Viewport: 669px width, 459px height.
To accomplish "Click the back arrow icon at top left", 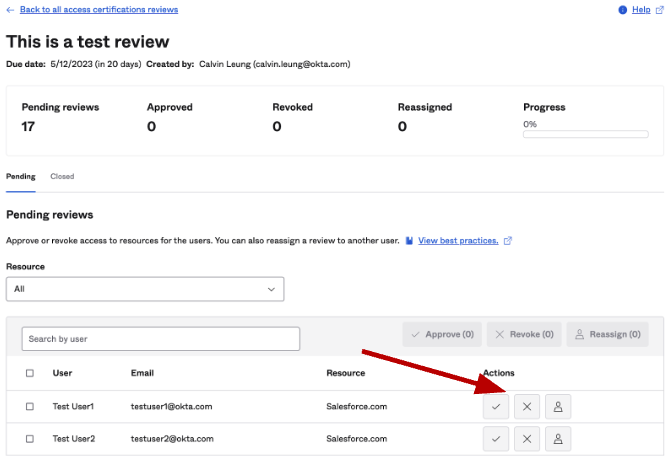I will [x=10, y=10].
